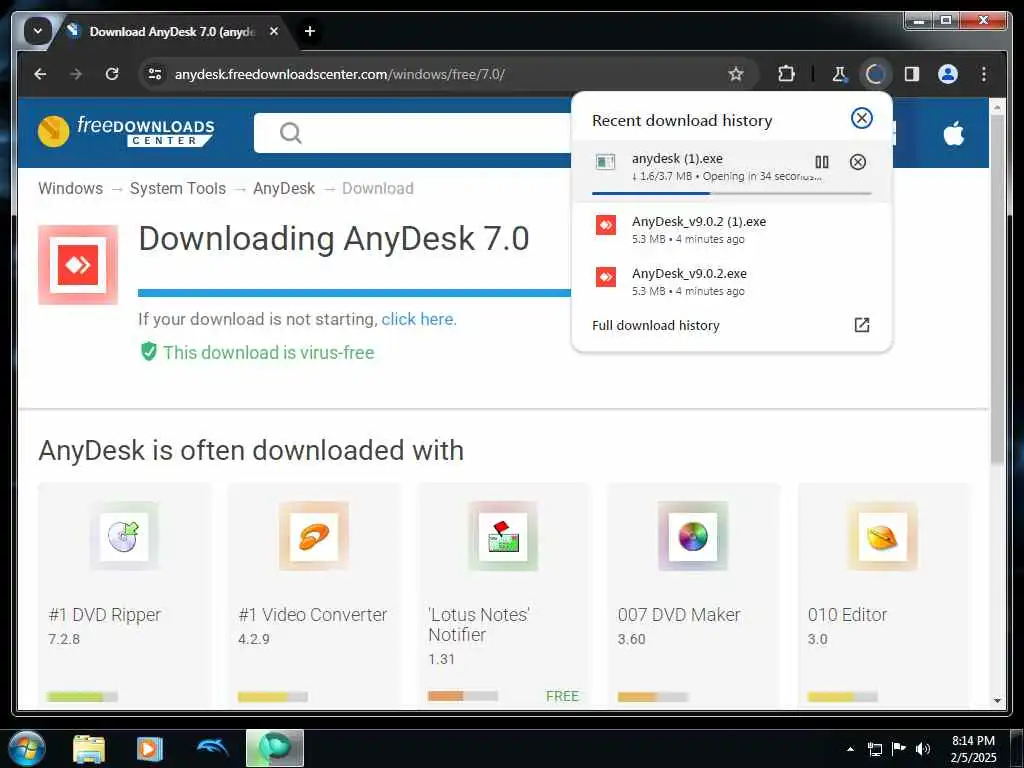
Task: Open AnyDesk_v9.0.2.exe from download list
Action: click(731, 281)
